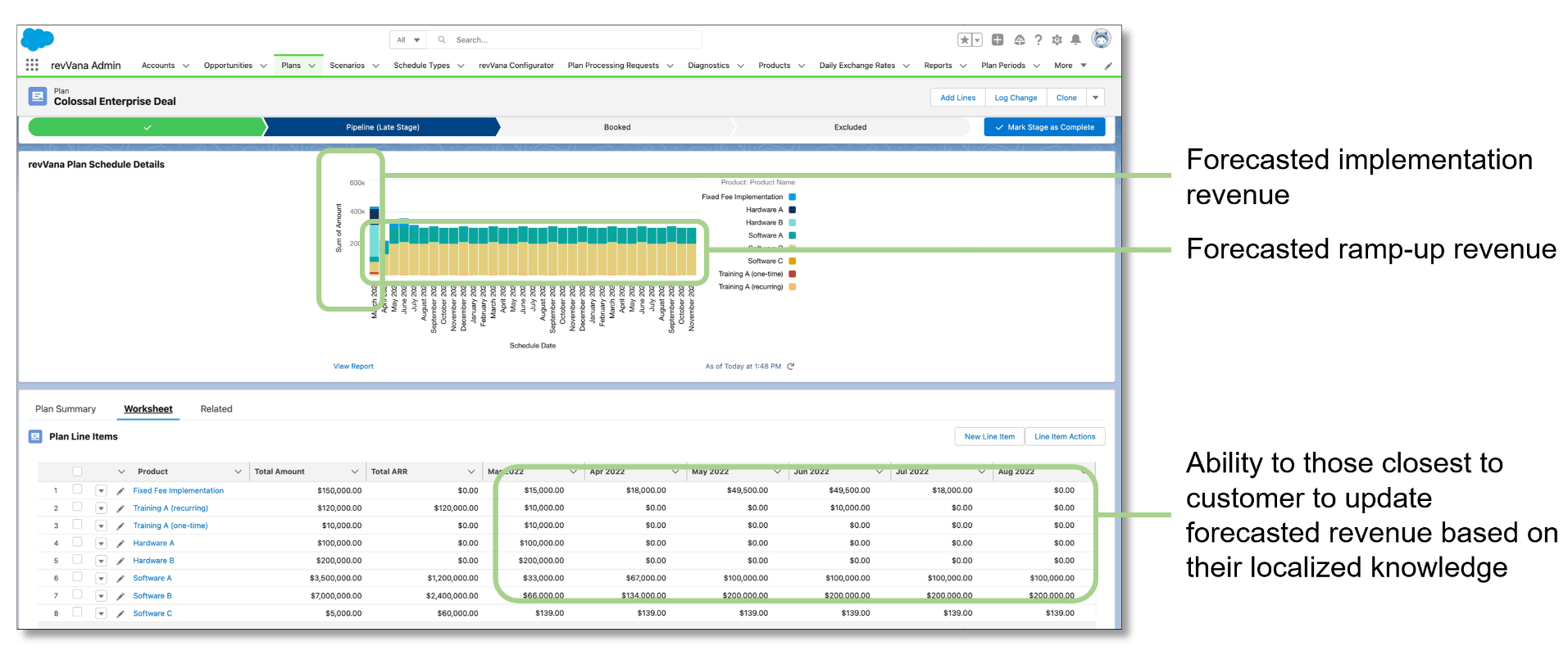
Task: Open the Trailhead guidance icon
Action: point(1019,39)
